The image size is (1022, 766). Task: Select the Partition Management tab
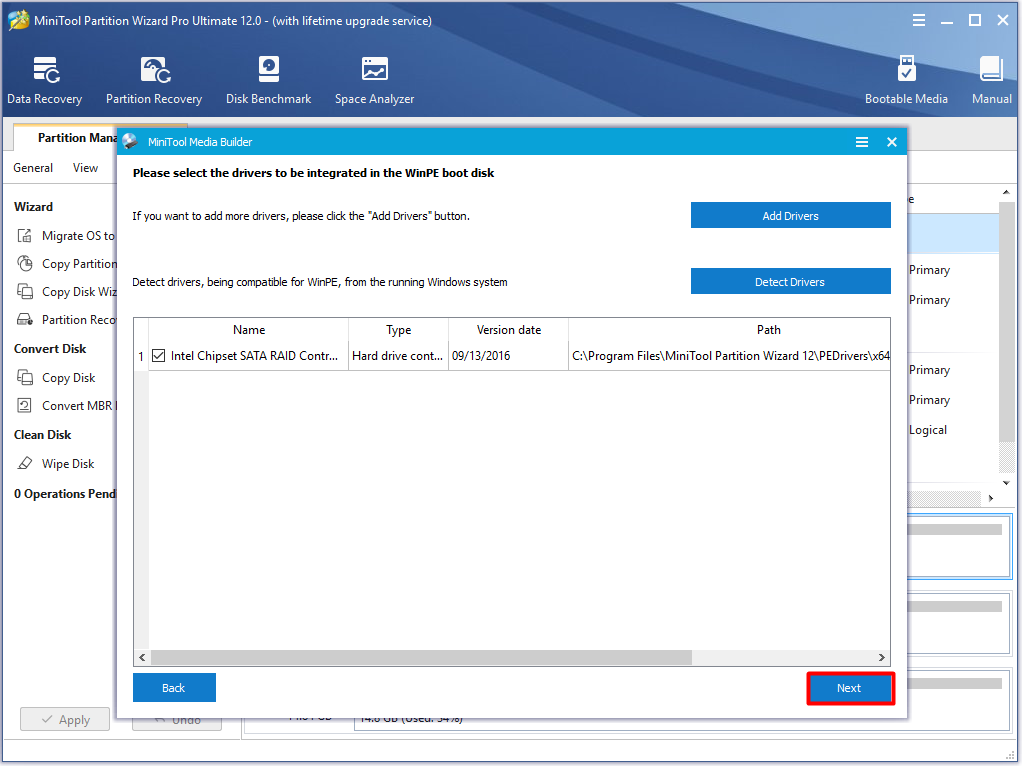pyautogui.click(x=77, y=138)
